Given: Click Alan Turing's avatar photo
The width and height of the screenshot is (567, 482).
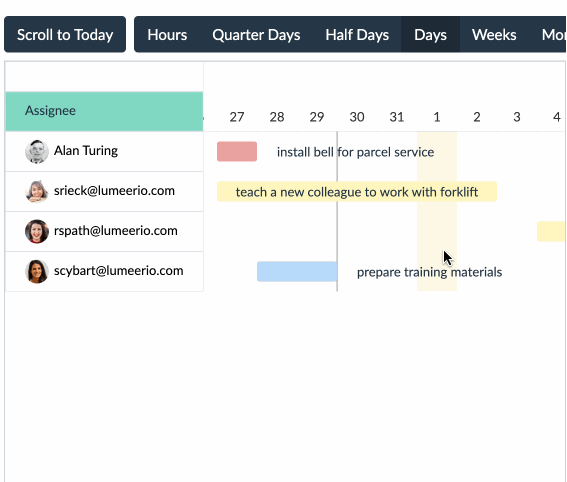Looking at the screenshot, I should (37, 152).
